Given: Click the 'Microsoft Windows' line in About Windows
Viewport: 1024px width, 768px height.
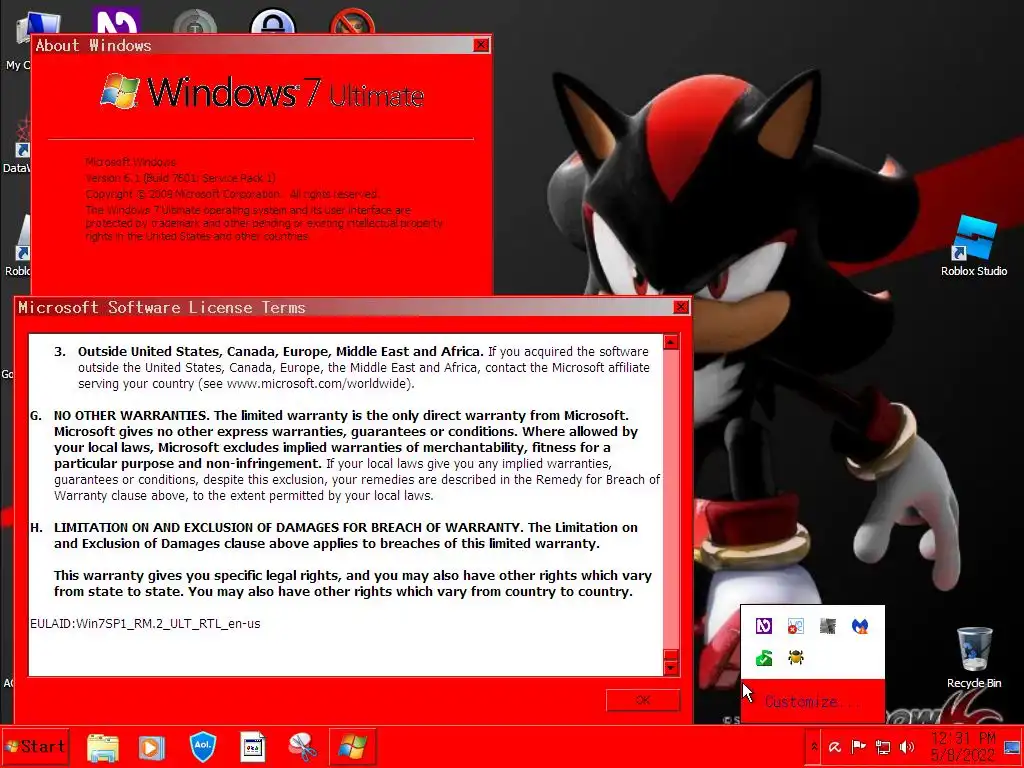Looking at the screenshot, I should click(131, 162).
